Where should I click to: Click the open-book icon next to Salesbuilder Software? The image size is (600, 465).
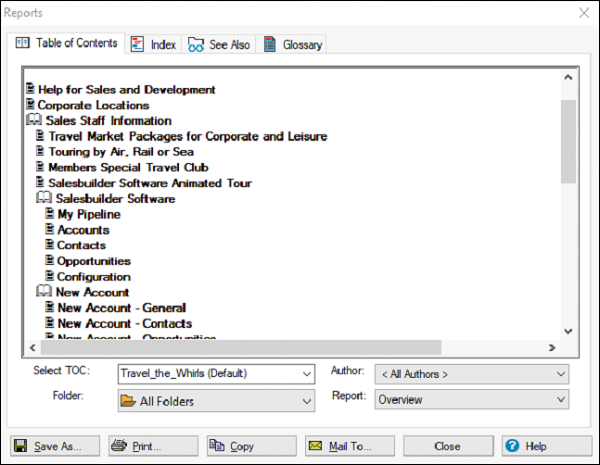[x=44, y=199]
